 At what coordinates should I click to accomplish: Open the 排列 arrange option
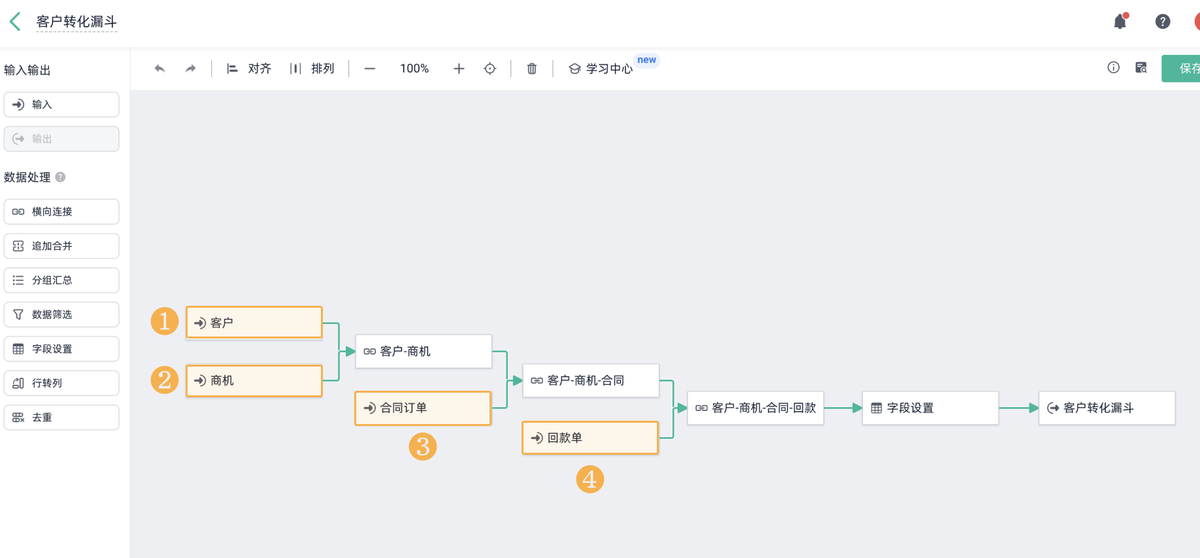pos(311,69)
